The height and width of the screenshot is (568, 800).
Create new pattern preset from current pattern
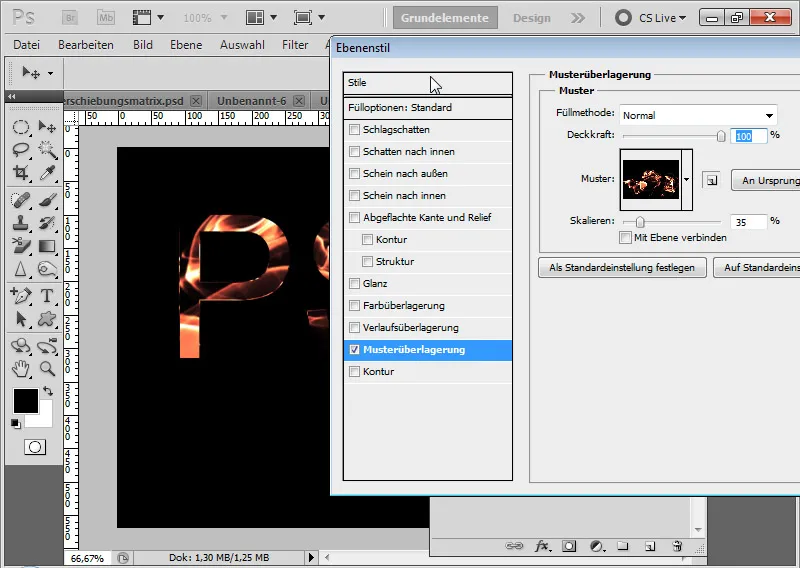pyautogui.click(x=712, y=180)
